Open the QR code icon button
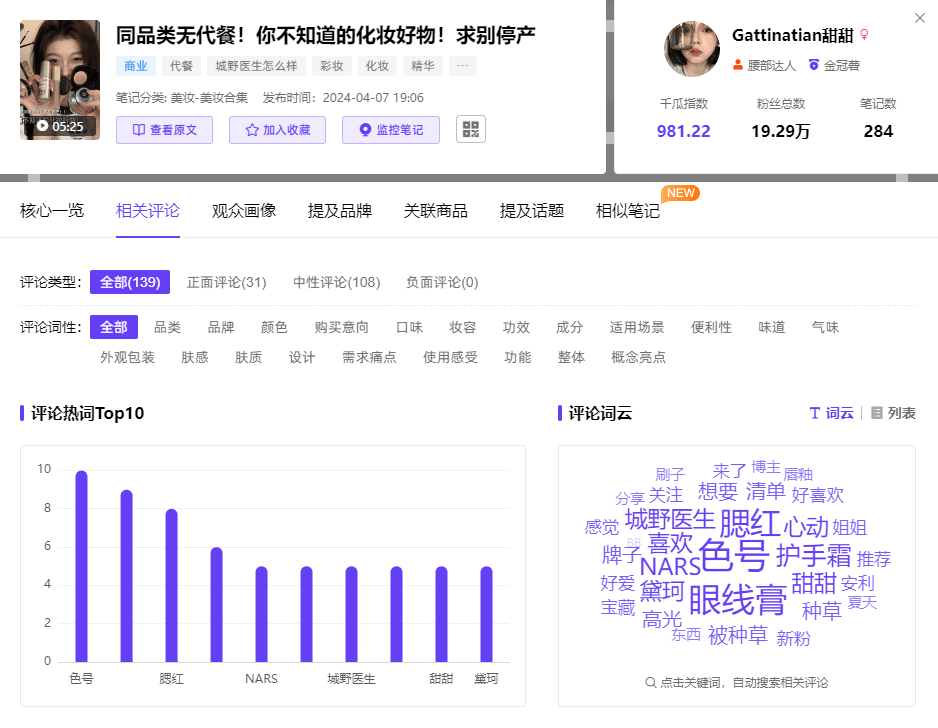The width and height of the screenshot is (938, 728). 471,129
